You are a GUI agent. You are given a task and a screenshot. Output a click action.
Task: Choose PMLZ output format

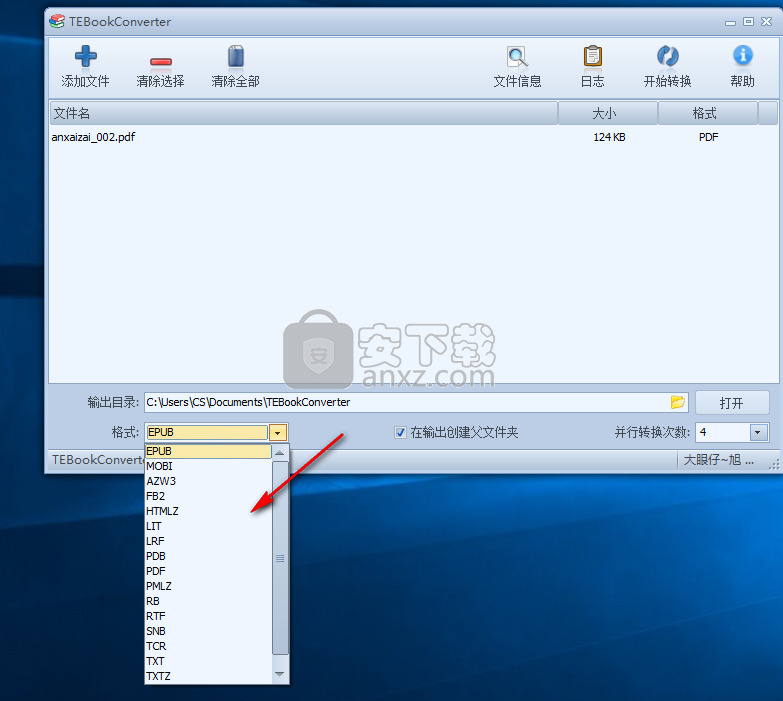pos(208,586)
